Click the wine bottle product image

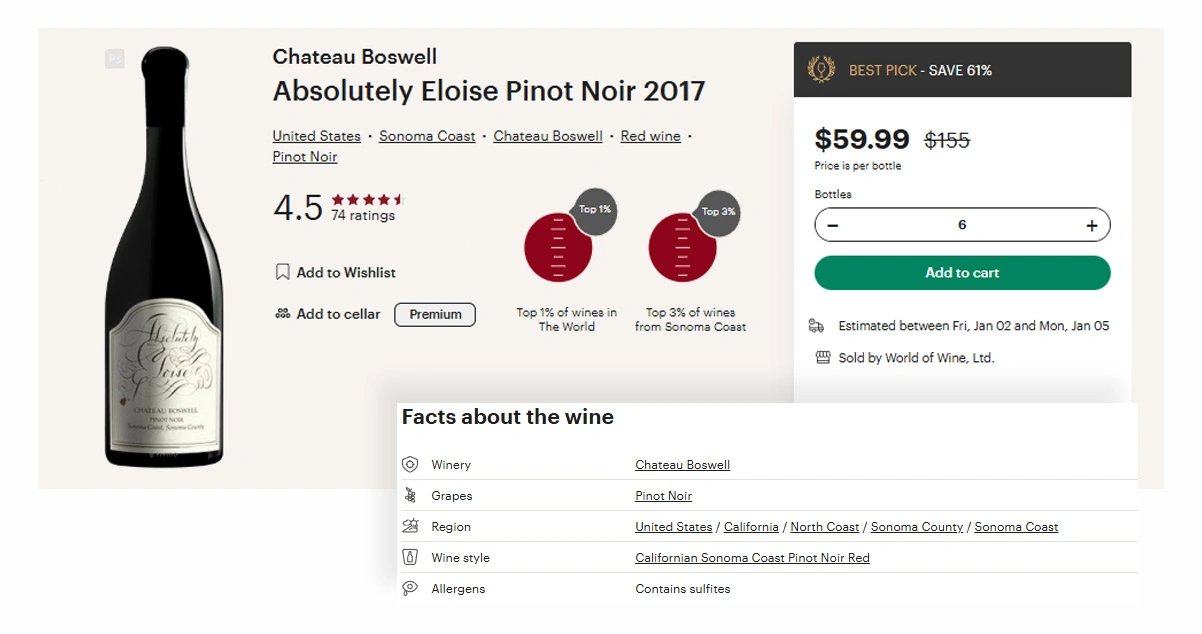165,258
